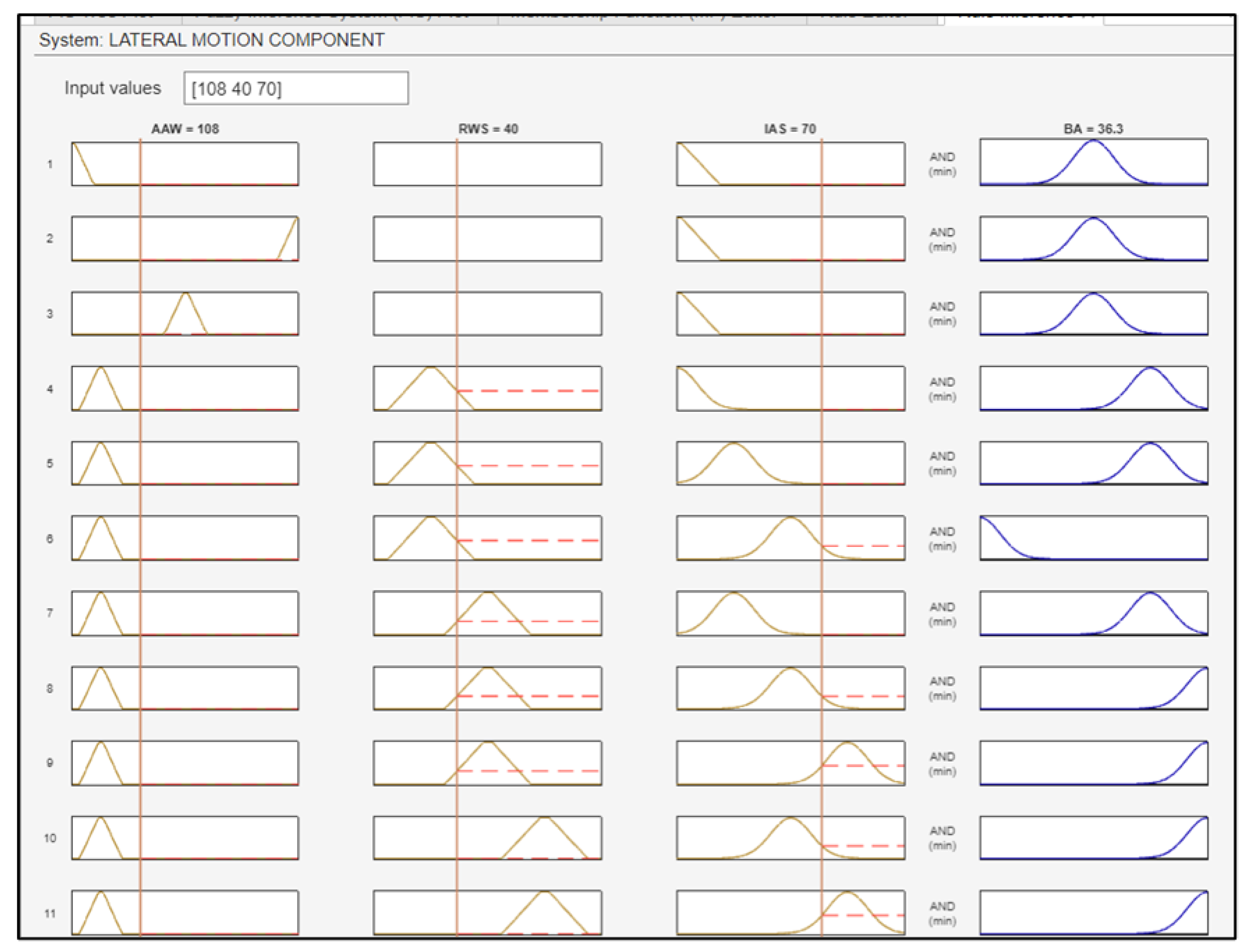Click rule 1 BA output plot
The image size is (1250, 952).
[x=1093, y=162]
